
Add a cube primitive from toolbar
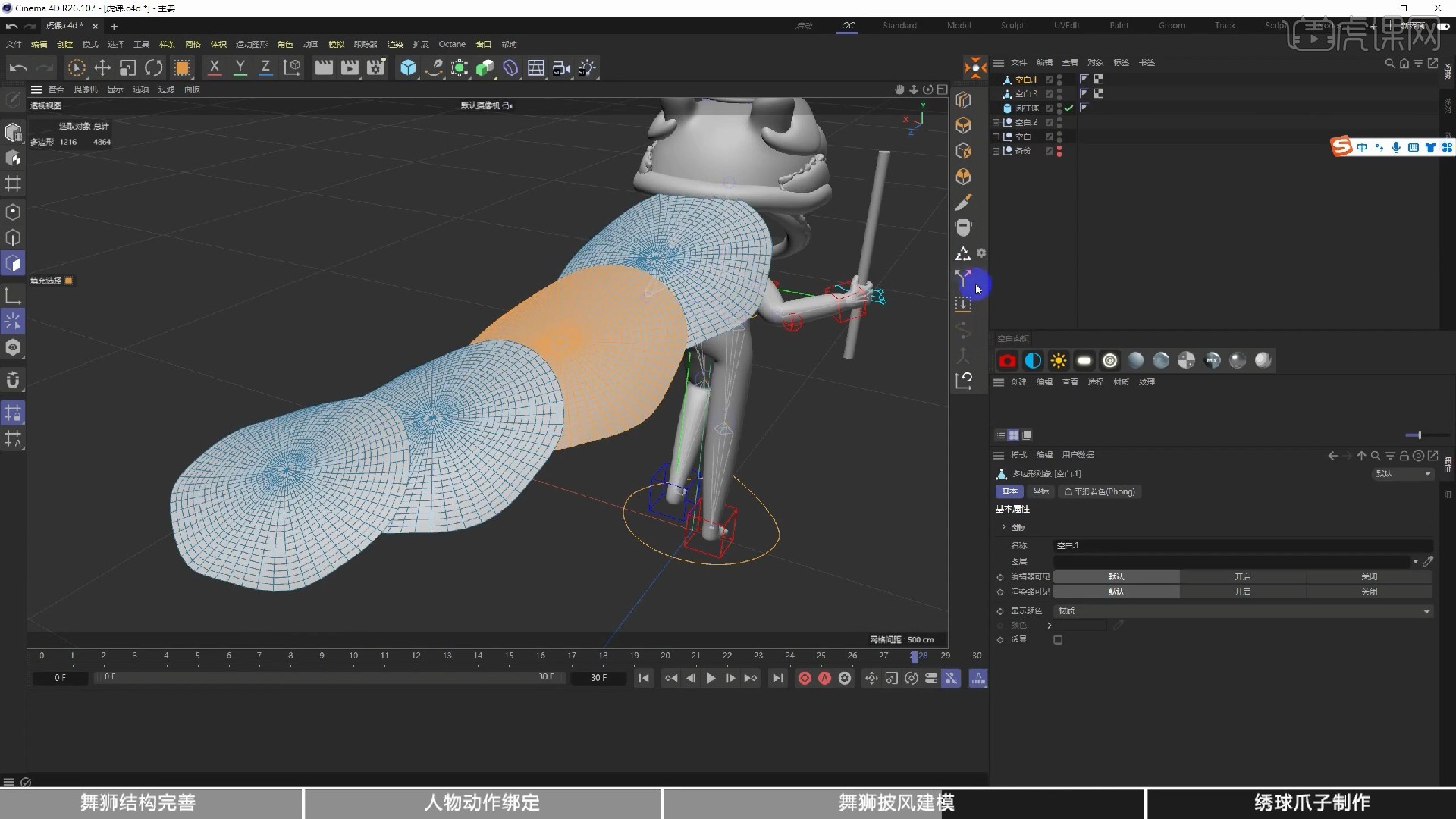pyautogui.click(x=408, y=68)
